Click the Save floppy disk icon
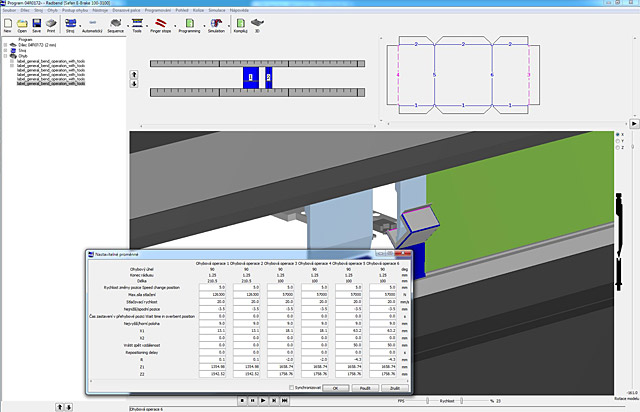 click(x=37, y=23)
